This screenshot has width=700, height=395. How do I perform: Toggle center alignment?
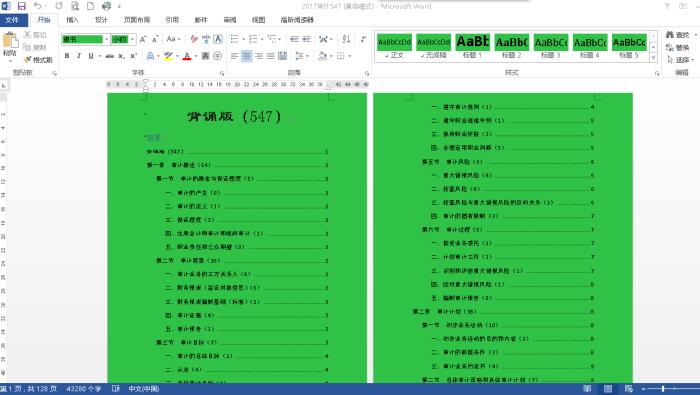point(246,56)
